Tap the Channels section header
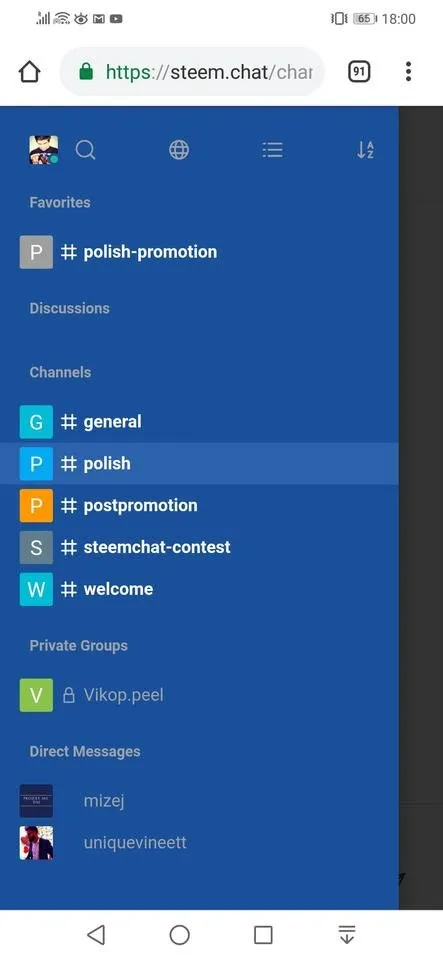Image resolution: width=443 pixels, height=960 pixels. coord(60,372)
